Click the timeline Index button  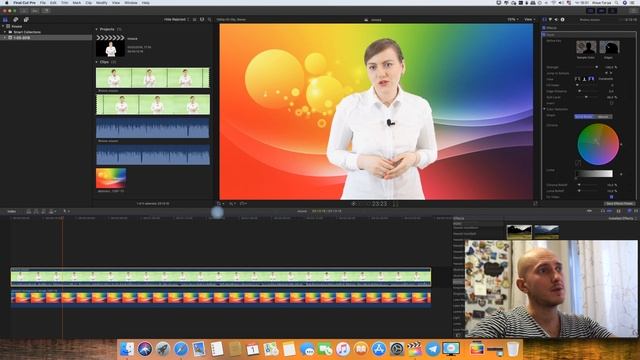tap(11, 211)
